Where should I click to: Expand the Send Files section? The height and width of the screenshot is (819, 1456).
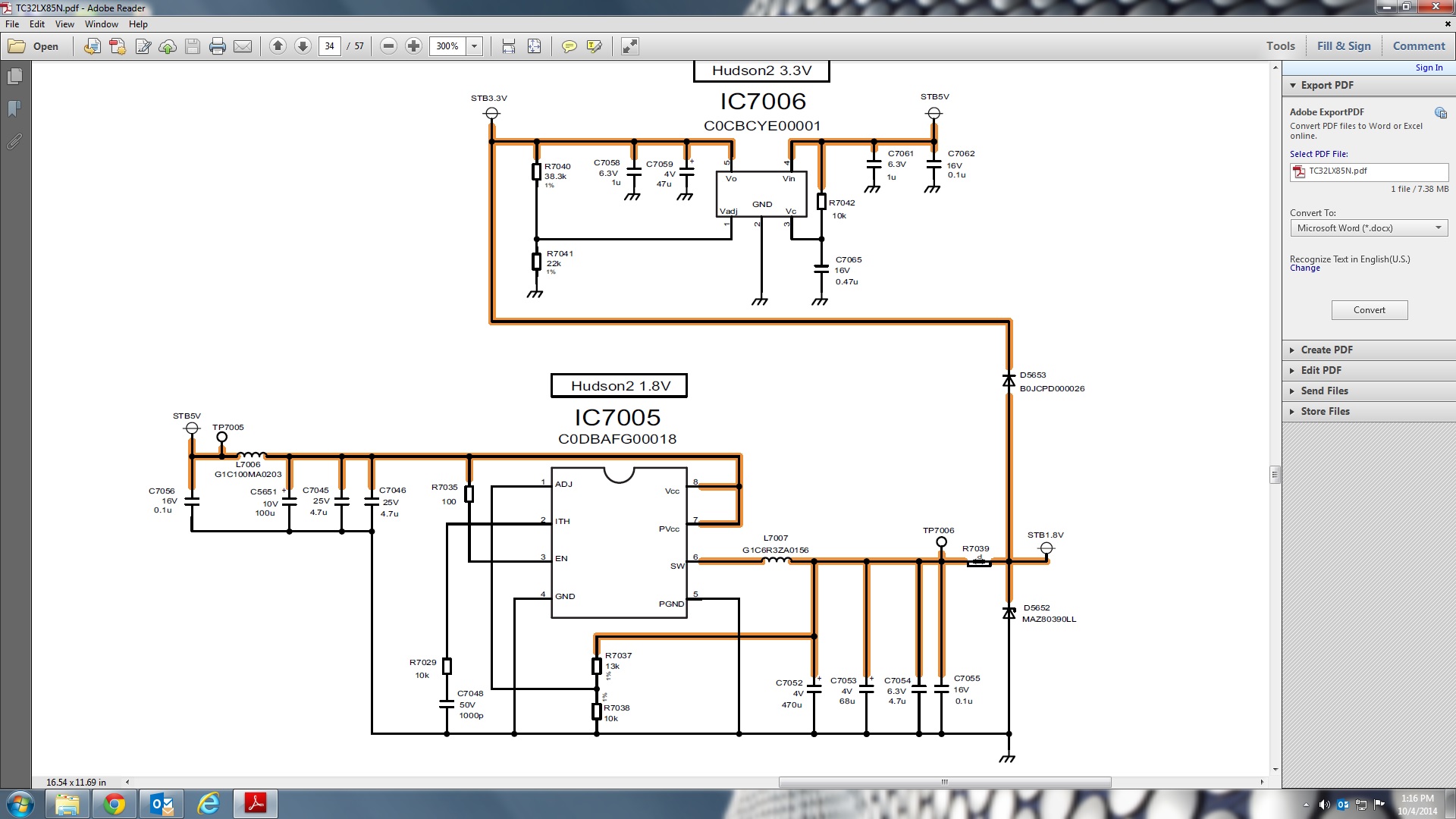pyautogui.click(x=1324, y=391)
